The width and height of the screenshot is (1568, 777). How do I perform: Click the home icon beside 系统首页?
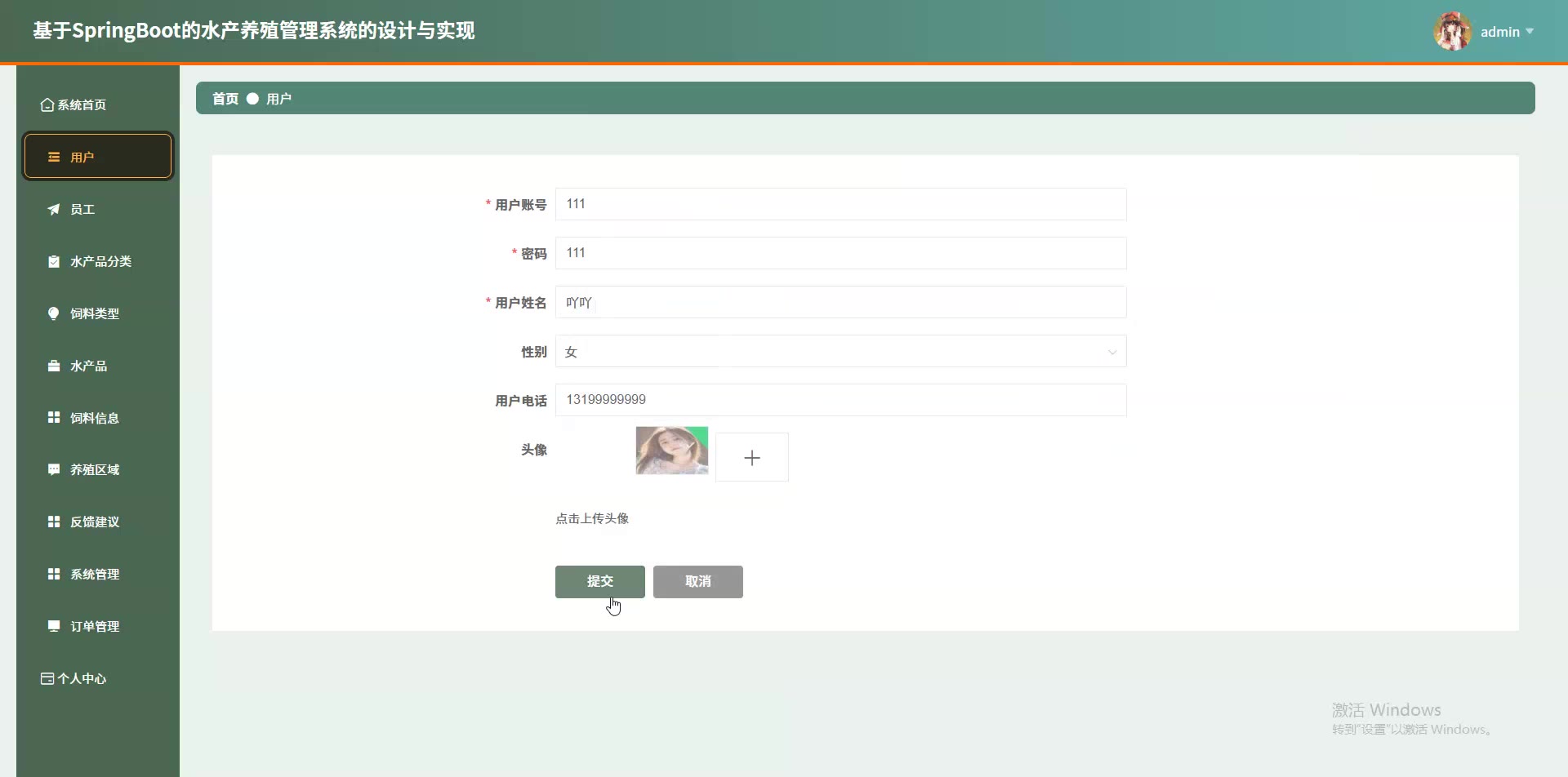point(47,104)
